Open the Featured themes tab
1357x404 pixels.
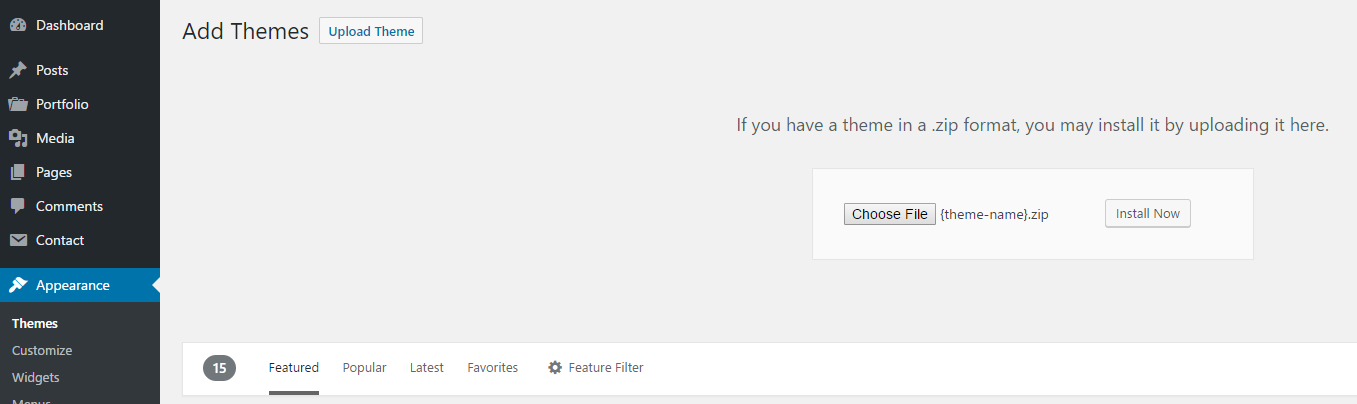point(294,368)
